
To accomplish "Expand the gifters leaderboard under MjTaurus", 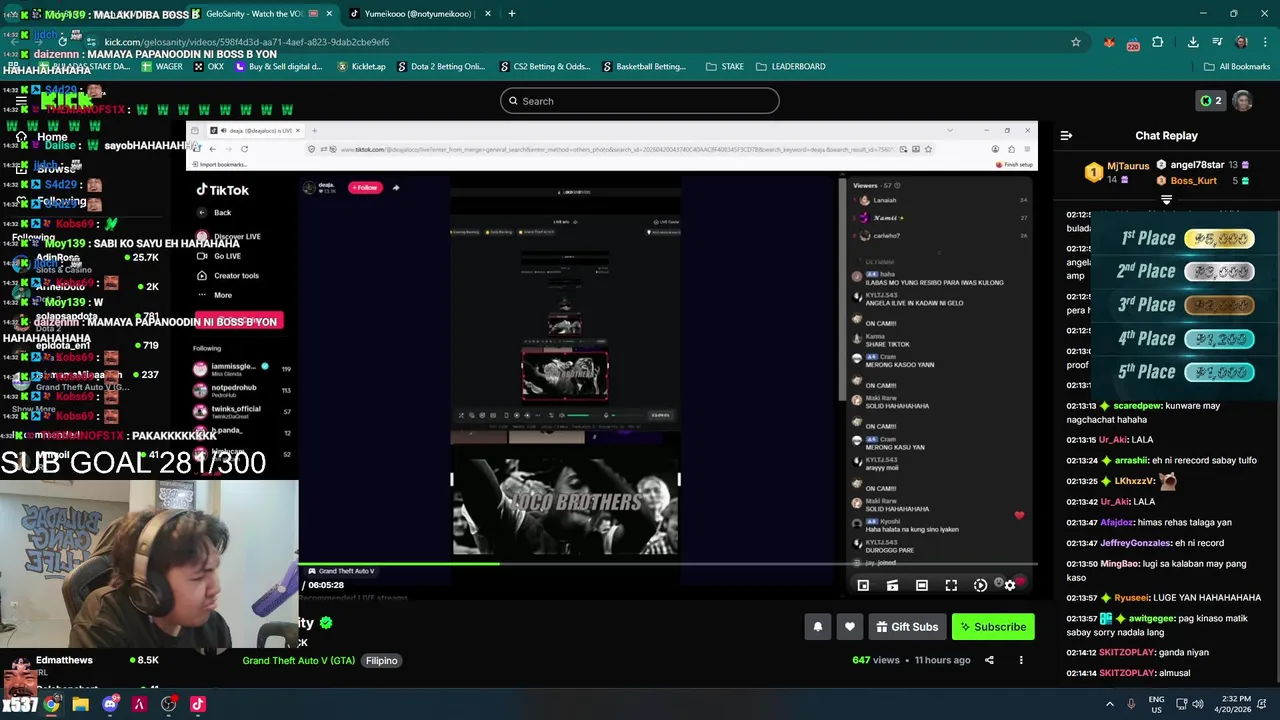I will (x=1166, y=200).
